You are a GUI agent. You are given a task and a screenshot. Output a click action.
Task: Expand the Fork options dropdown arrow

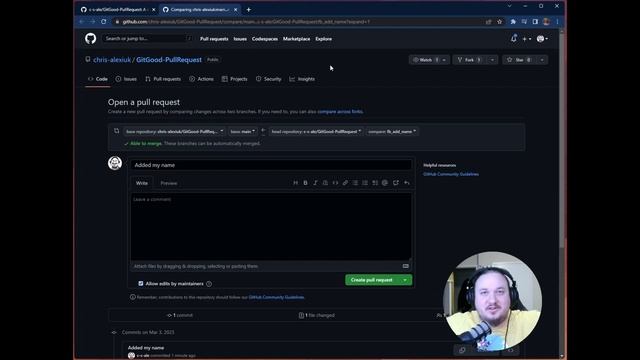(493, 60)
